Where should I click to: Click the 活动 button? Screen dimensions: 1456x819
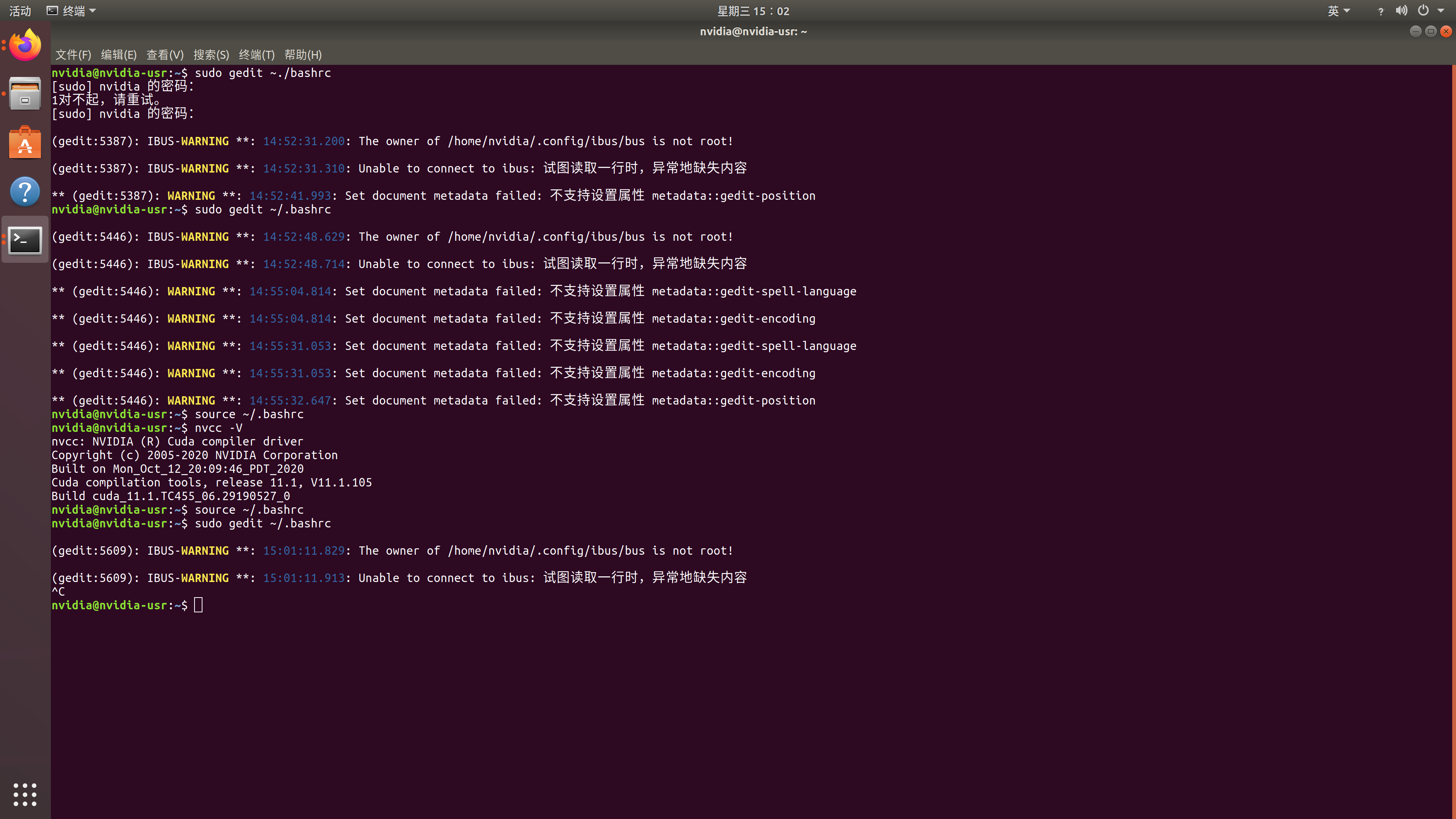coord(20,10)
